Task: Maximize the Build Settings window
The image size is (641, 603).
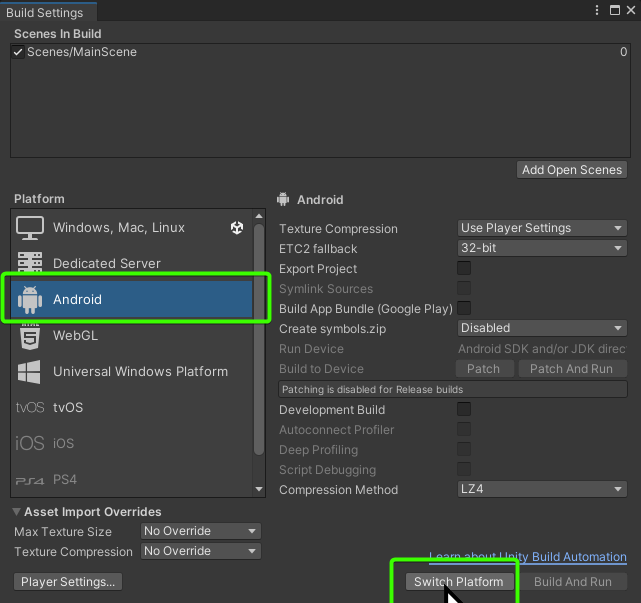Action: coord(614,10)
